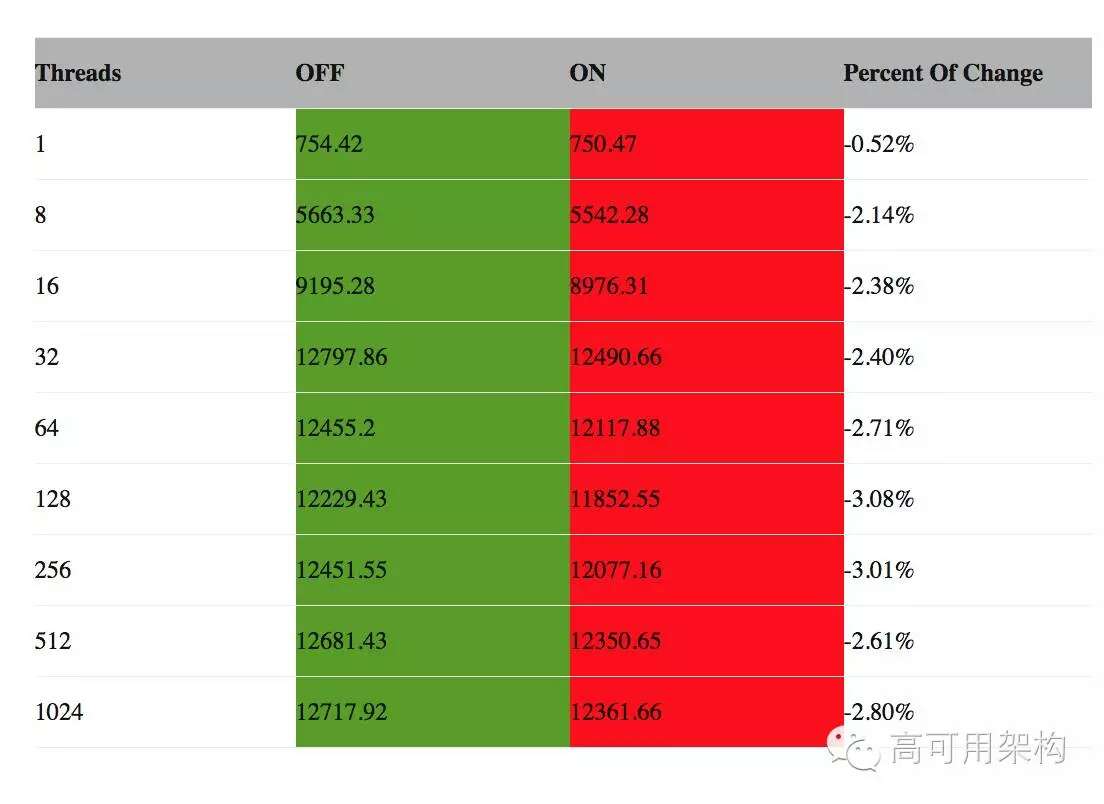1104x804 pixels.
Task: Click the ON column header
Action: 587,73
